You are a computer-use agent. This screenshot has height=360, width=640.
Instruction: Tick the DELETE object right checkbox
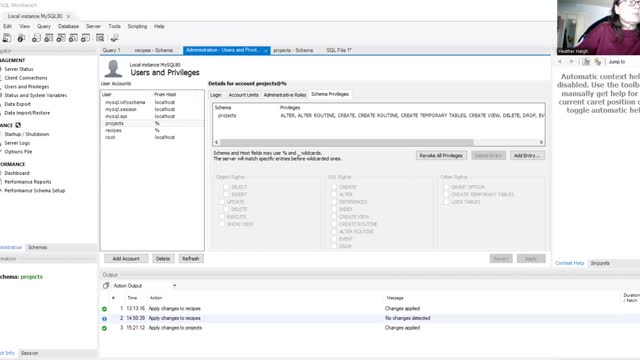pos(226,209)
